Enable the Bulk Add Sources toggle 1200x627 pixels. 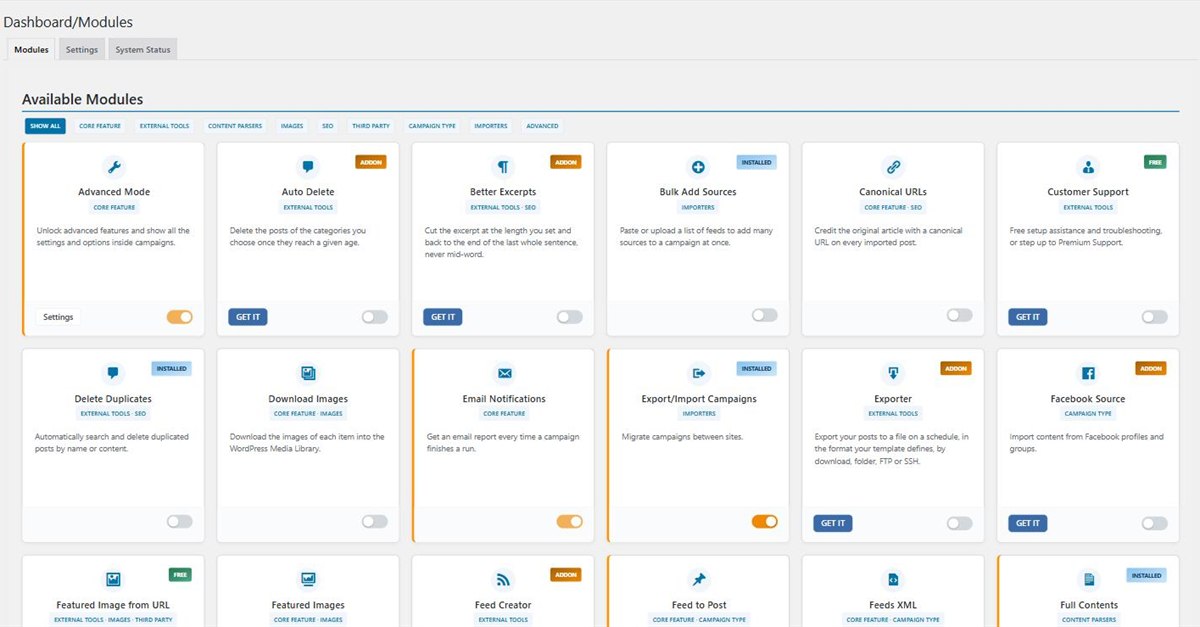(x=764, y=315)
